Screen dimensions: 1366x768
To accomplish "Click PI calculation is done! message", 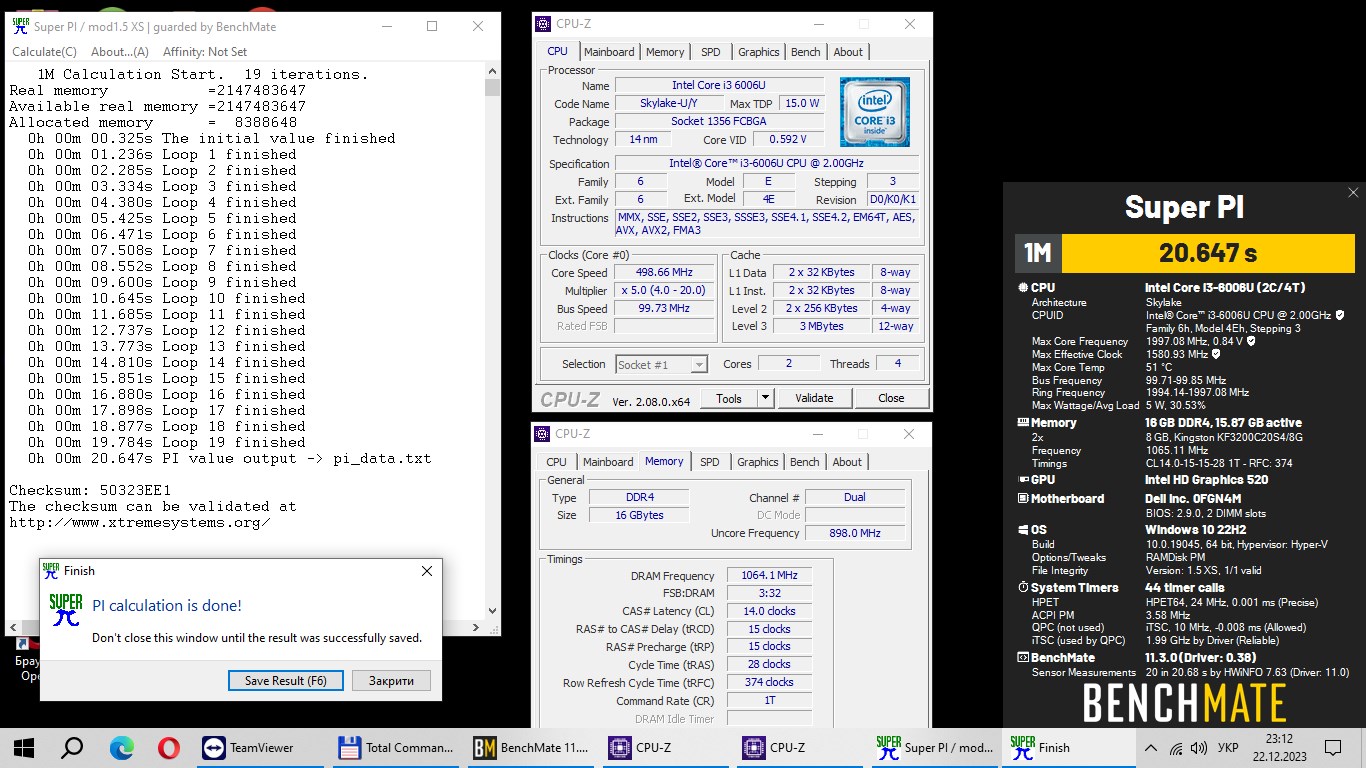I will (167, 605).
